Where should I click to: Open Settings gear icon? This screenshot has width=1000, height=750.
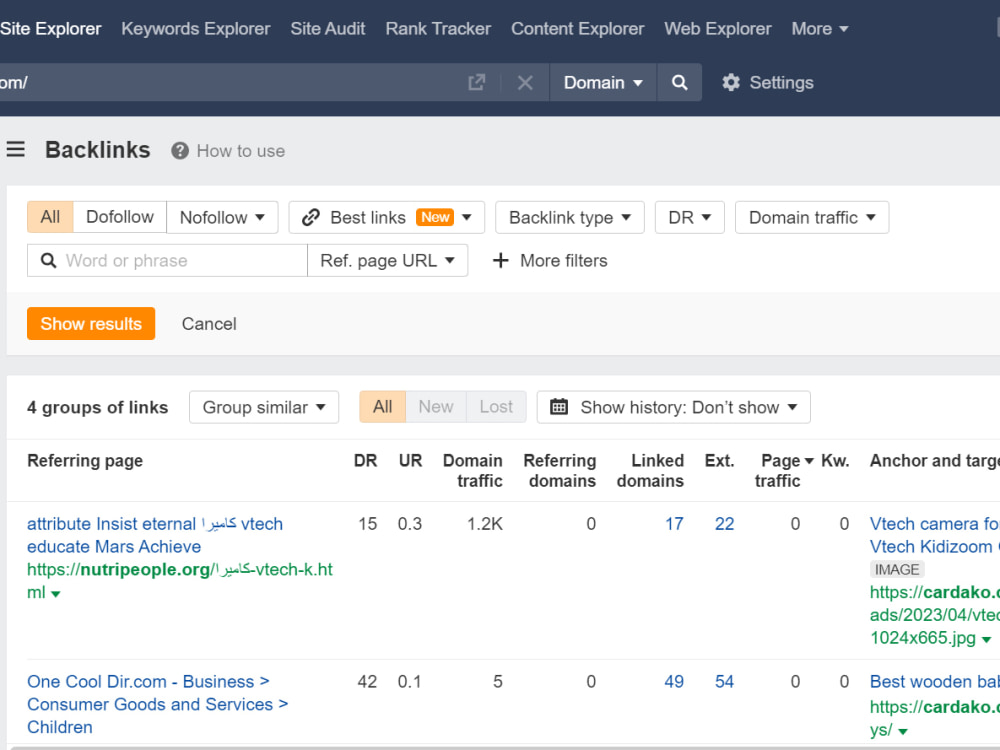pyautogui.click(x=731, y=82)
